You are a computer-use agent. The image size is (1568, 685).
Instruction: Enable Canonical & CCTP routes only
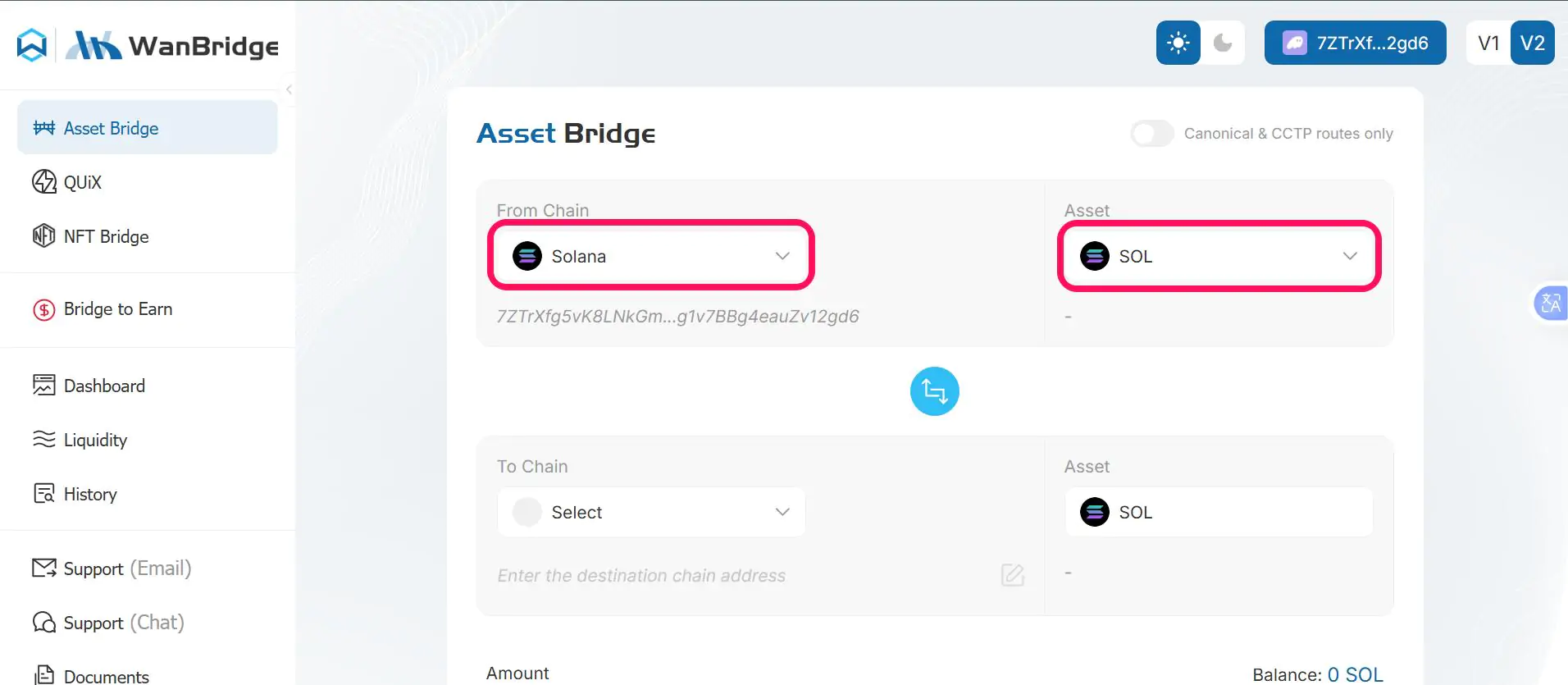point(1151,133)
